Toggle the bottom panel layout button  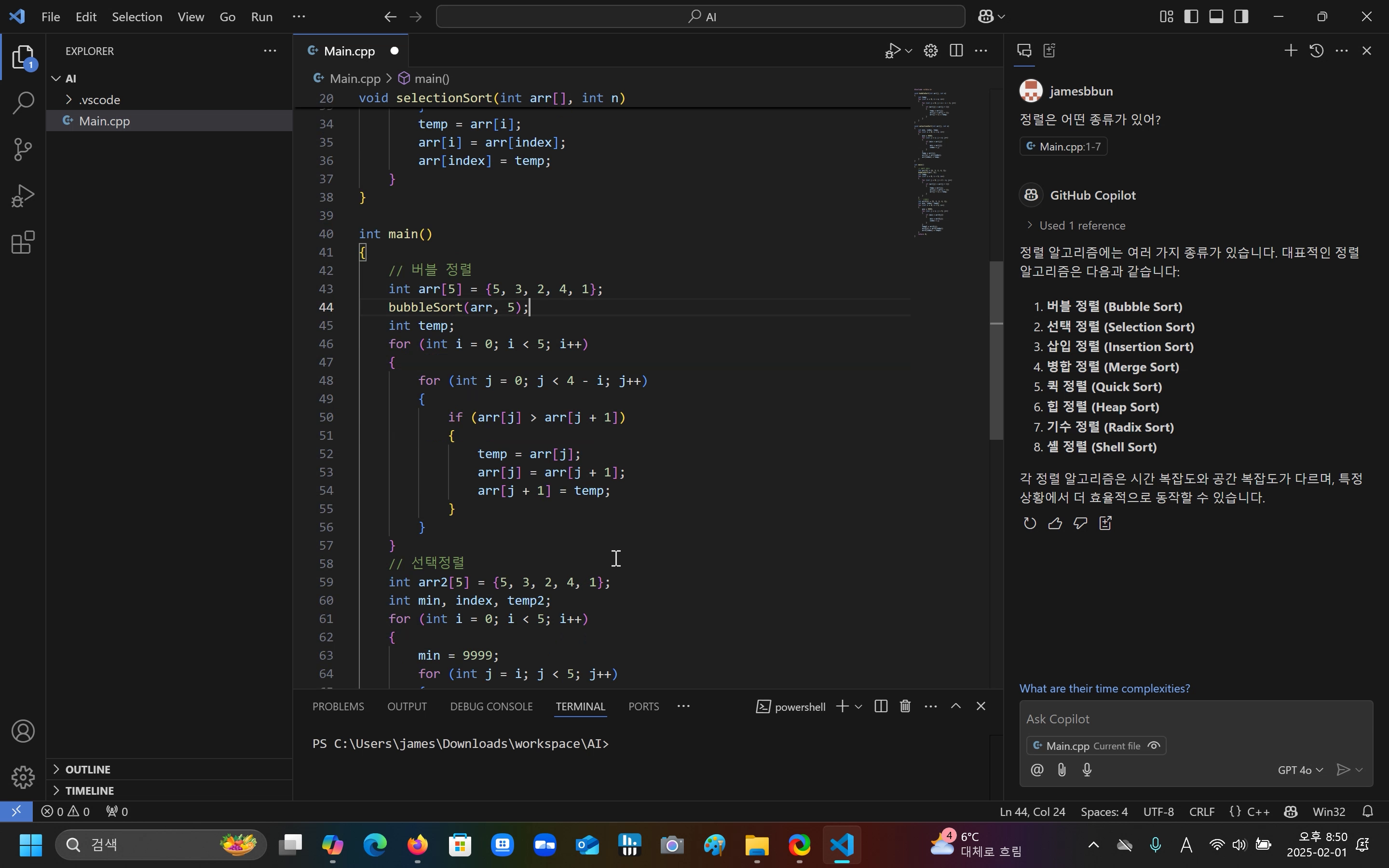(x=1216, y=17)
